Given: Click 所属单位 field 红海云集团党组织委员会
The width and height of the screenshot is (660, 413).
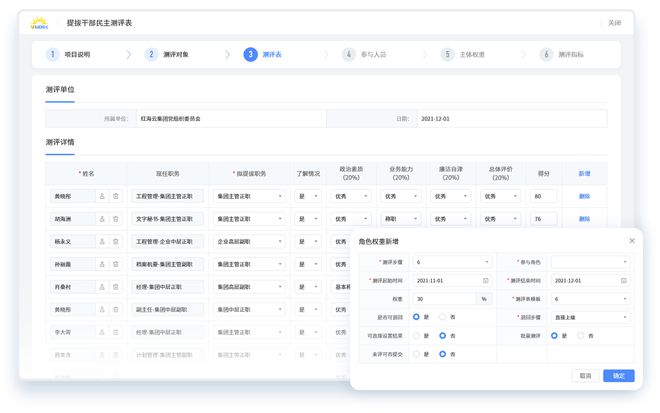Looking at the screenshot, I should [x=231, y=119].
